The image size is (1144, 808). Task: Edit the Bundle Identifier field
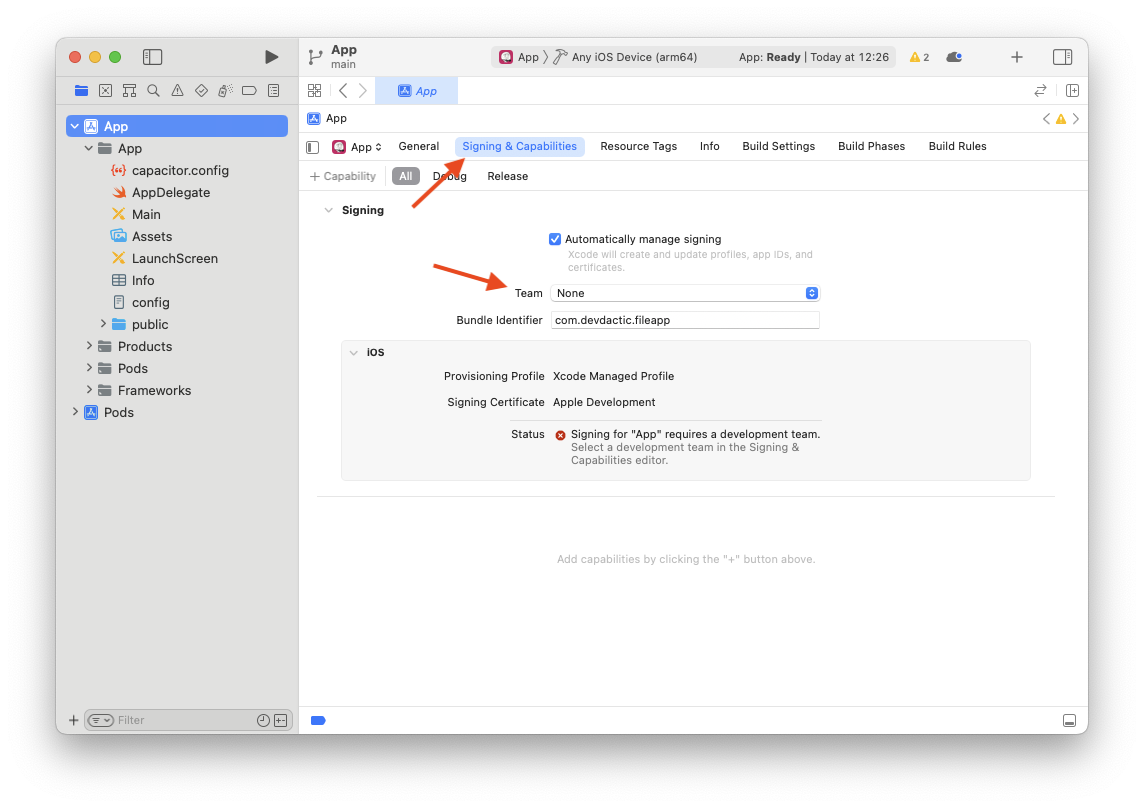685,320
